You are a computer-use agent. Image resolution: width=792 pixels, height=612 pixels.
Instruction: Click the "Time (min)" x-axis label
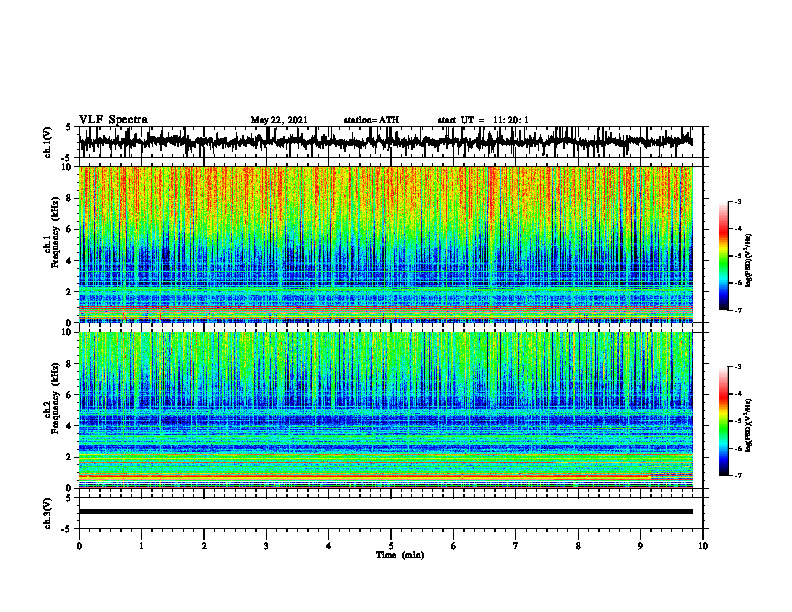click(400, 555)
